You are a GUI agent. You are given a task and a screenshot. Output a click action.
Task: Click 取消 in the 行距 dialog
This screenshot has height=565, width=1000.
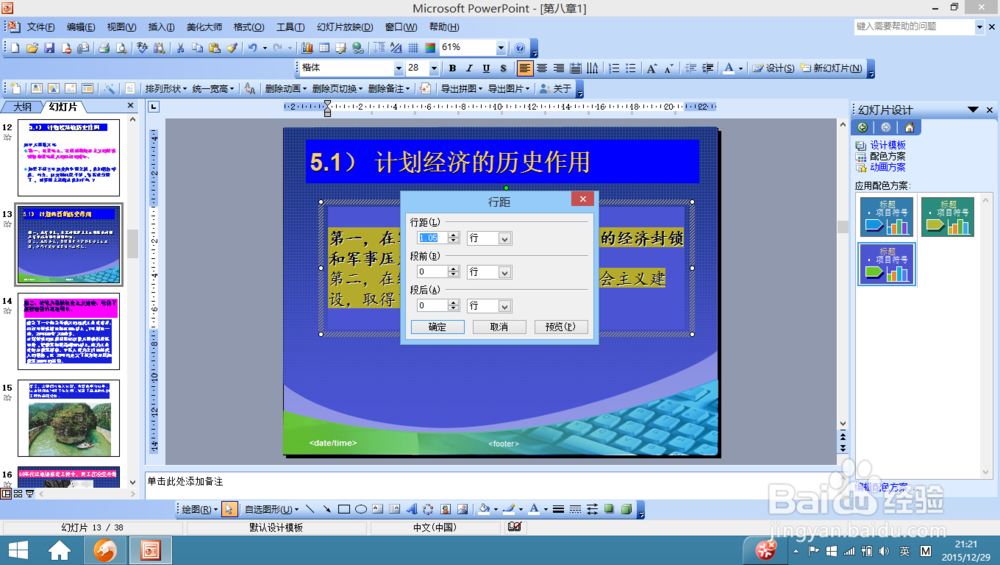[x=499, y=327]
